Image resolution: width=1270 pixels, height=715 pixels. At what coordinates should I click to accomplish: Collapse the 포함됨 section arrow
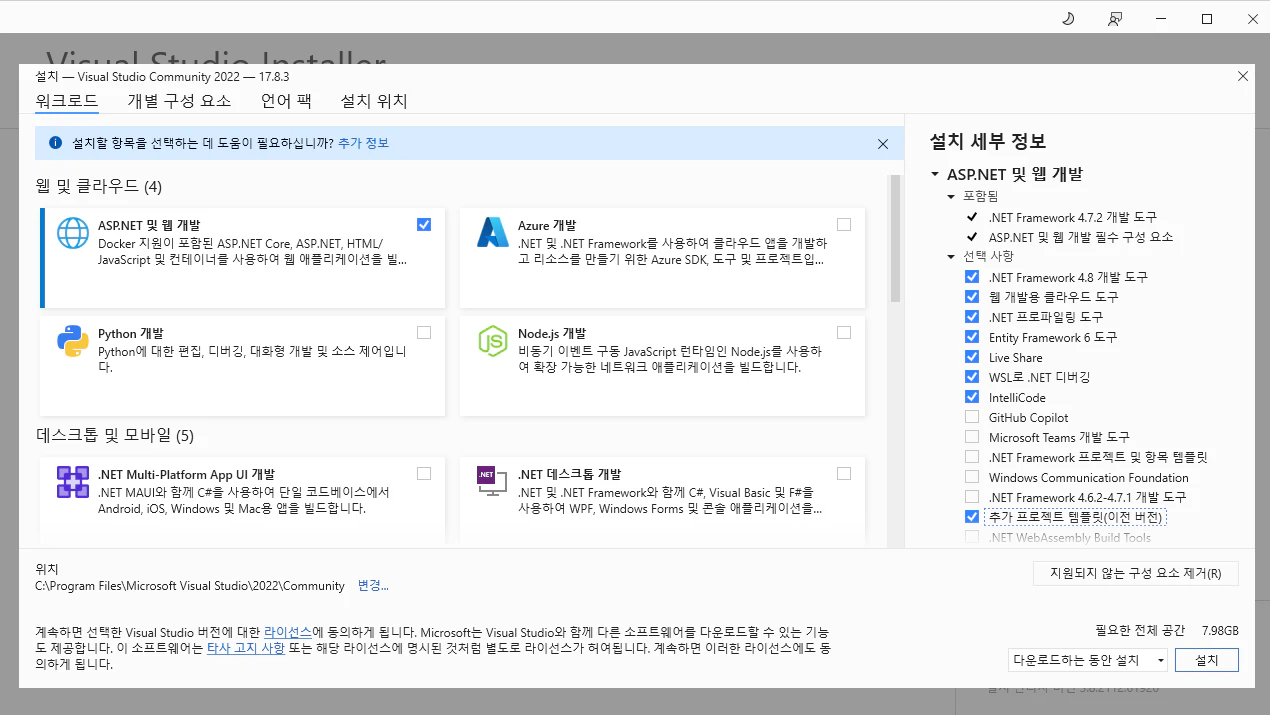click(952, 197)
